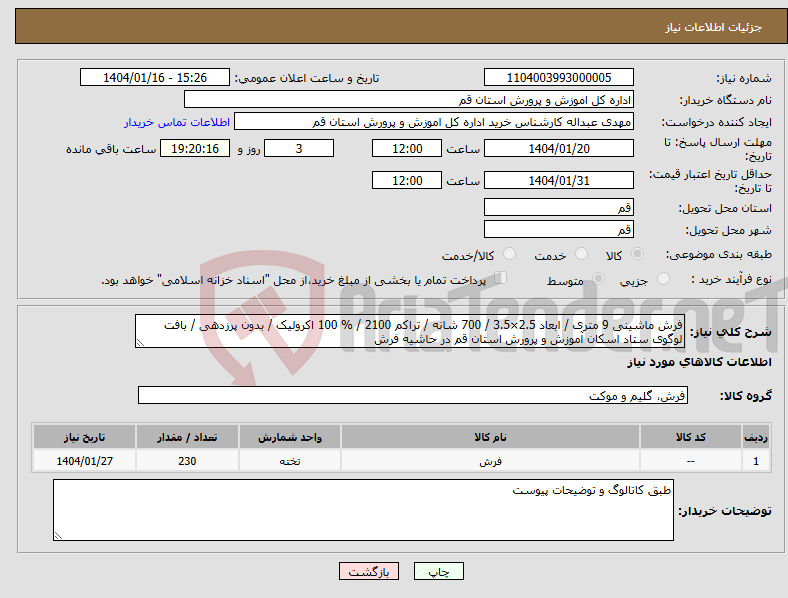Click the request creator name field
Image resolution: width=788 pixels, height=598 pixels.
pyautogui.click(x=434, y=122)
